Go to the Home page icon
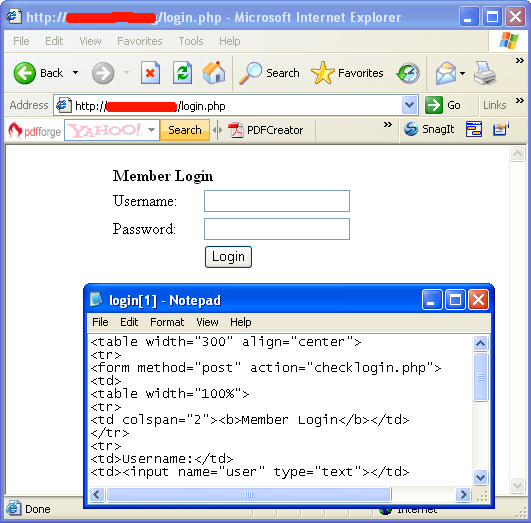Image resolution: width=531 pixels, height=523 pixels. point(214,72)
